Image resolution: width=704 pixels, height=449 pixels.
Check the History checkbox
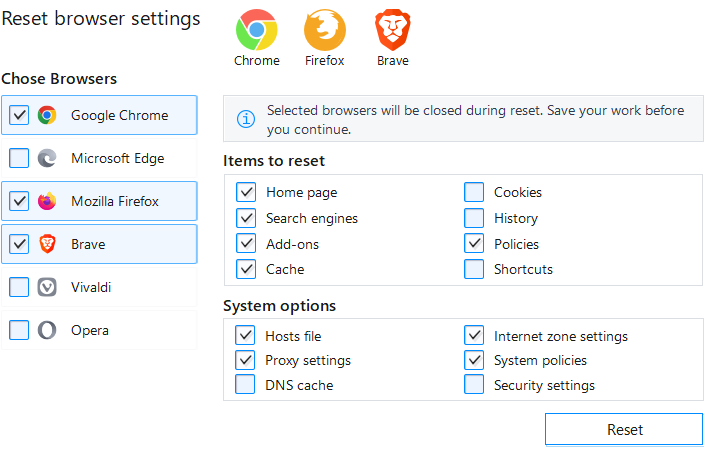point(474,218)
